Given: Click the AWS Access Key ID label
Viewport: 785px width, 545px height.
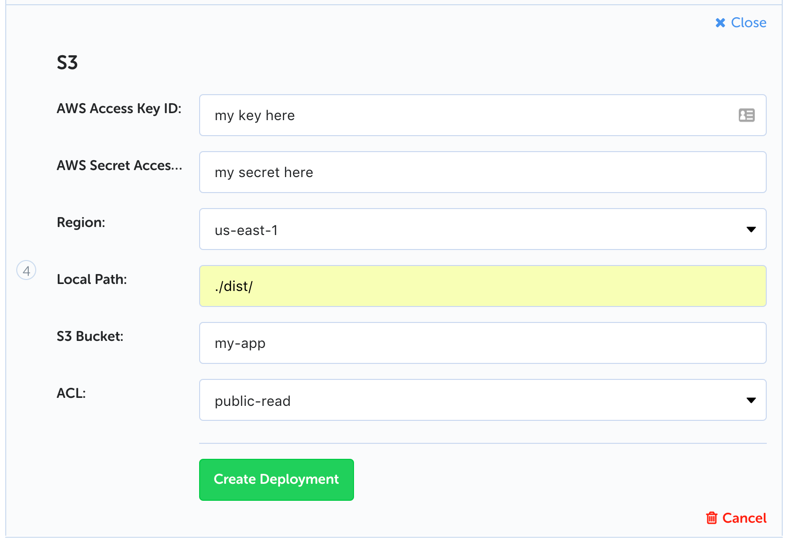Looking at the screenshot, I should point(119,108).
